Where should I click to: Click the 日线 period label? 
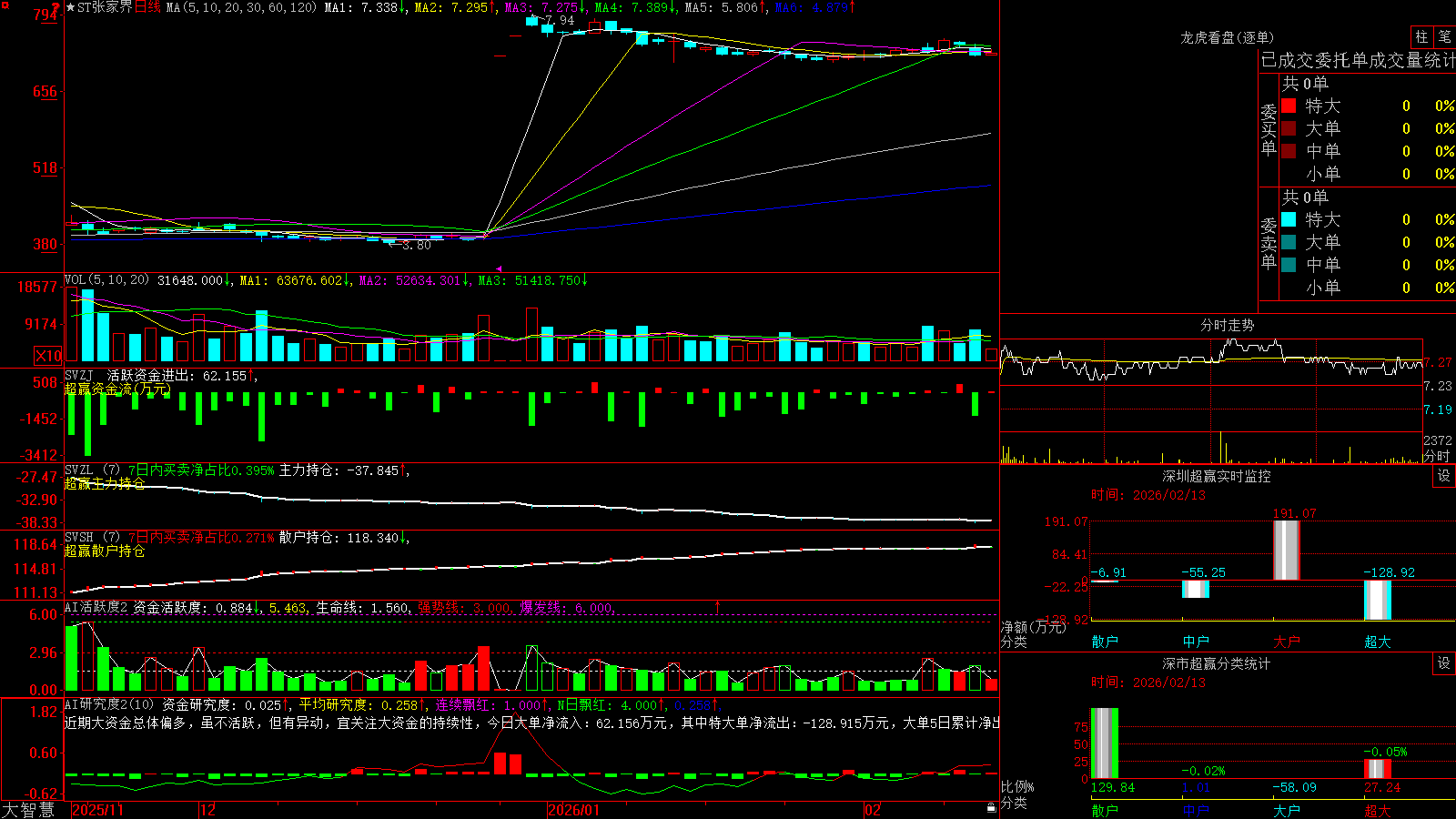(x=147, y=7)
